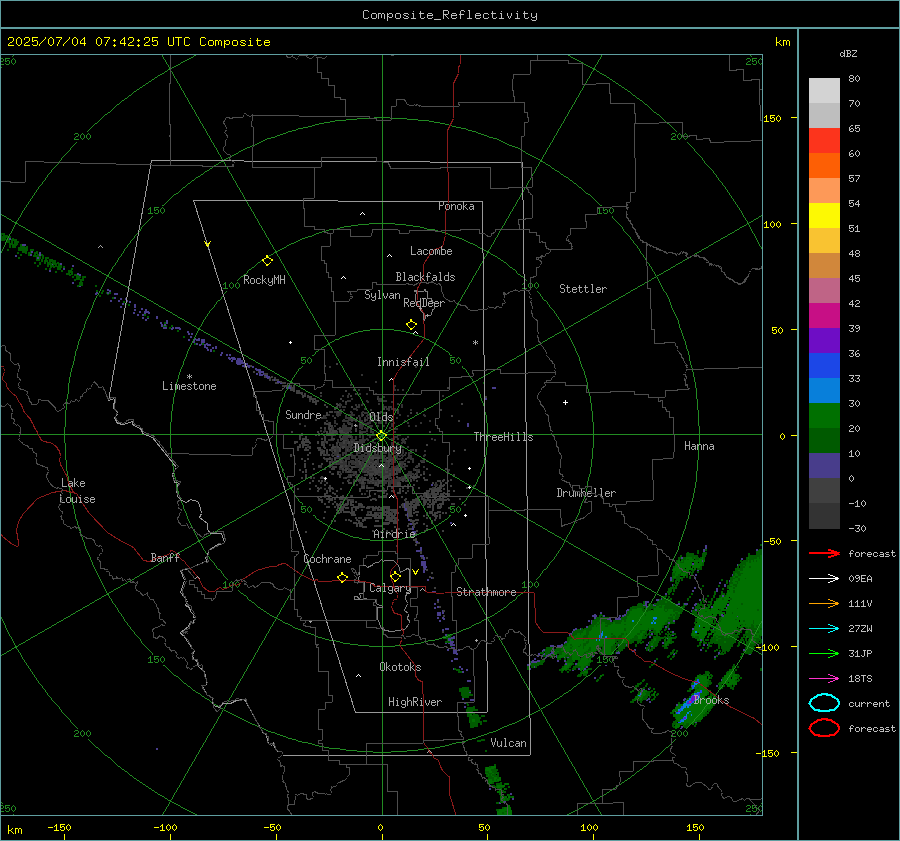Click the Limestone label
900x841 pixels.
coord(189,386)
